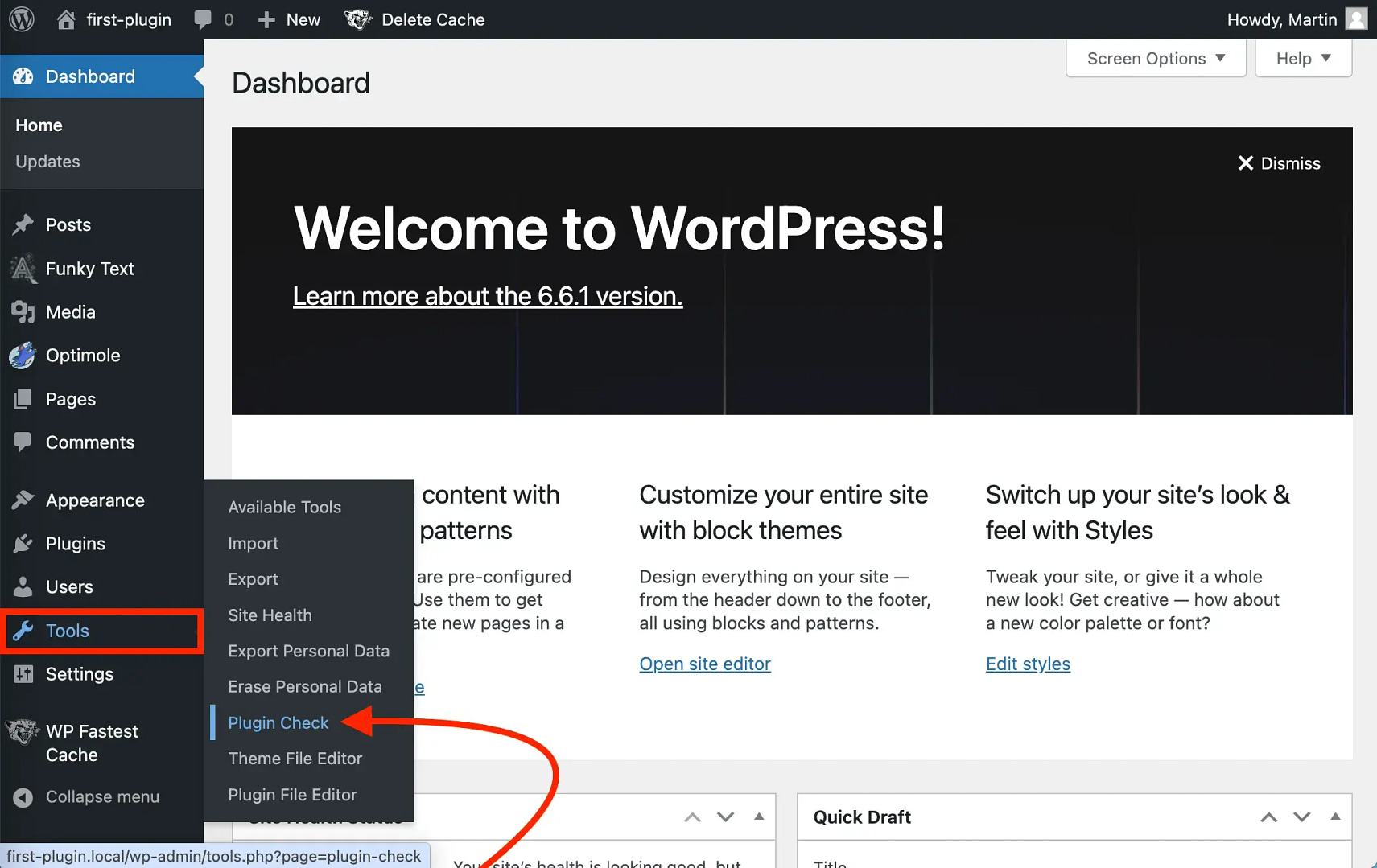Move Site Health Status widget down
This screenshot has height=868, width=1377.
tap(725, 817)
